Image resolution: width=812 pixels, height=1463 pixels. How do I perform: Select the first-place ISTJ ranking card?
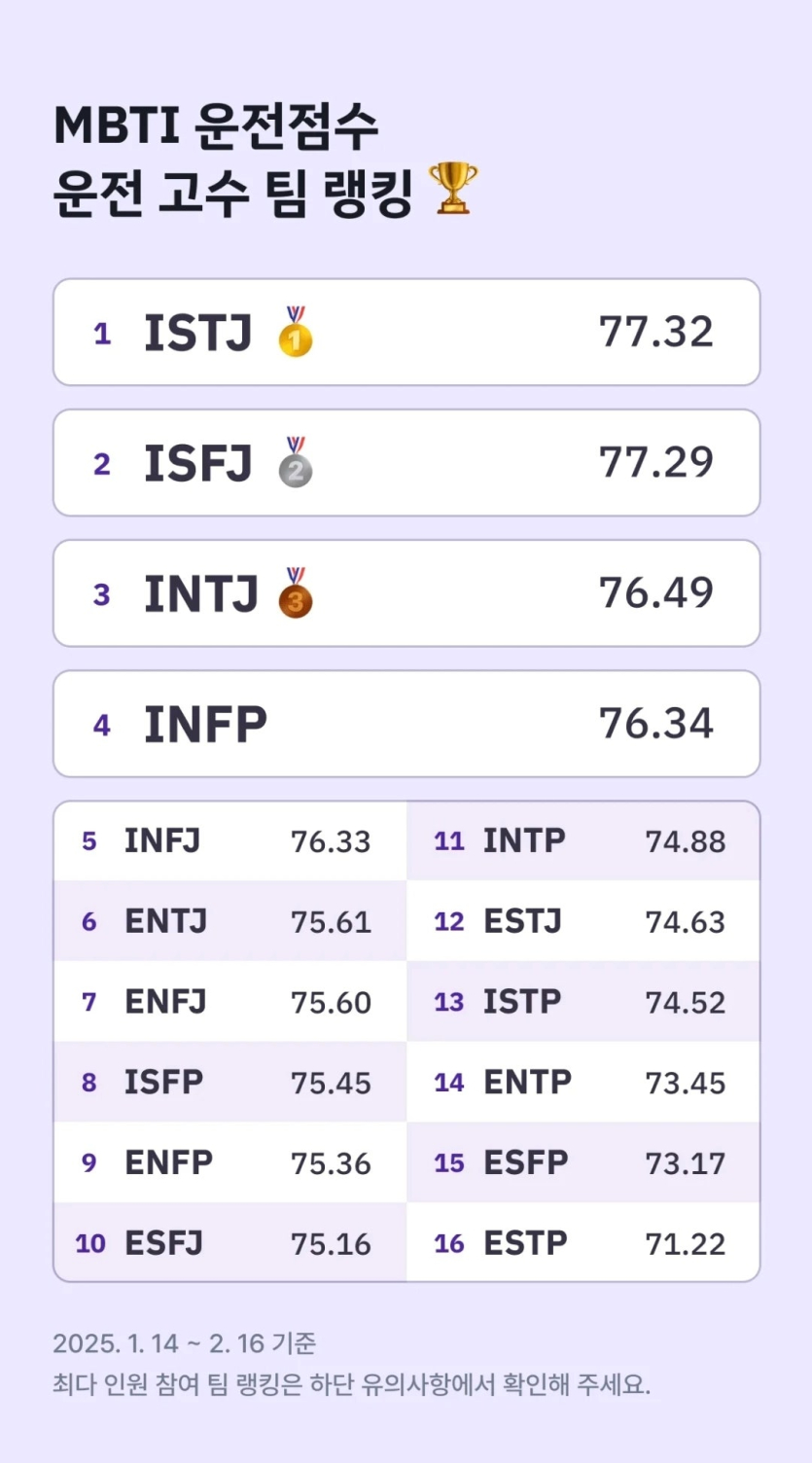tap(406, 333)
